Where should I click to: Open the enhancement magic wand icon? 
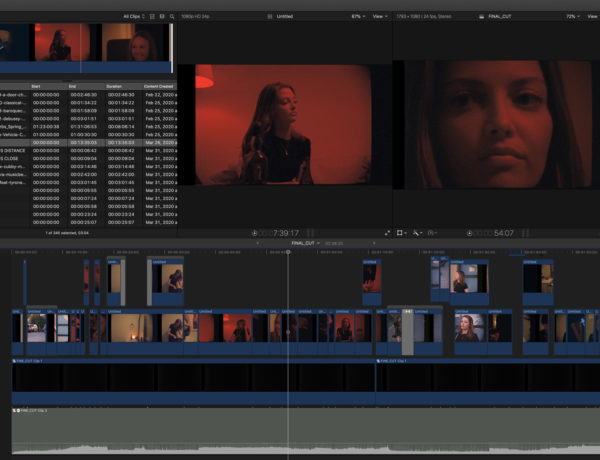417,233
